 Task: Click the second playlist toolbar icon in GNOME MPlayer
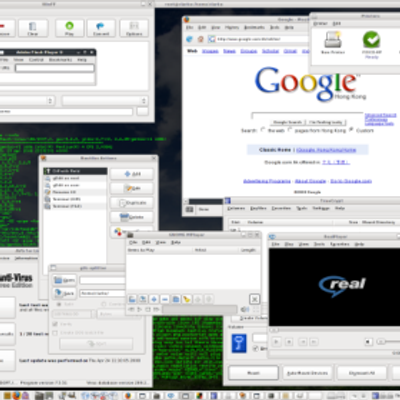143,299
